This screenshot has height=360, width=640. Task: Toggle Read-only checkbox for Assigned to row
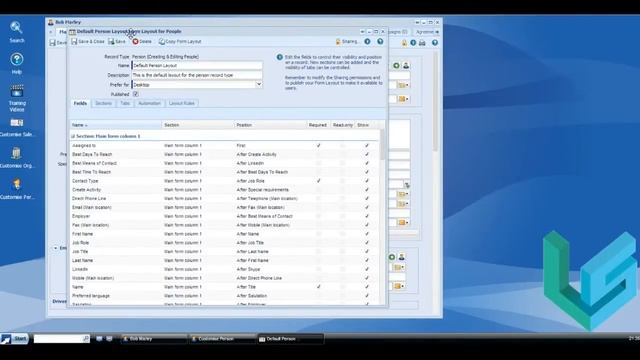click(342, 145)
